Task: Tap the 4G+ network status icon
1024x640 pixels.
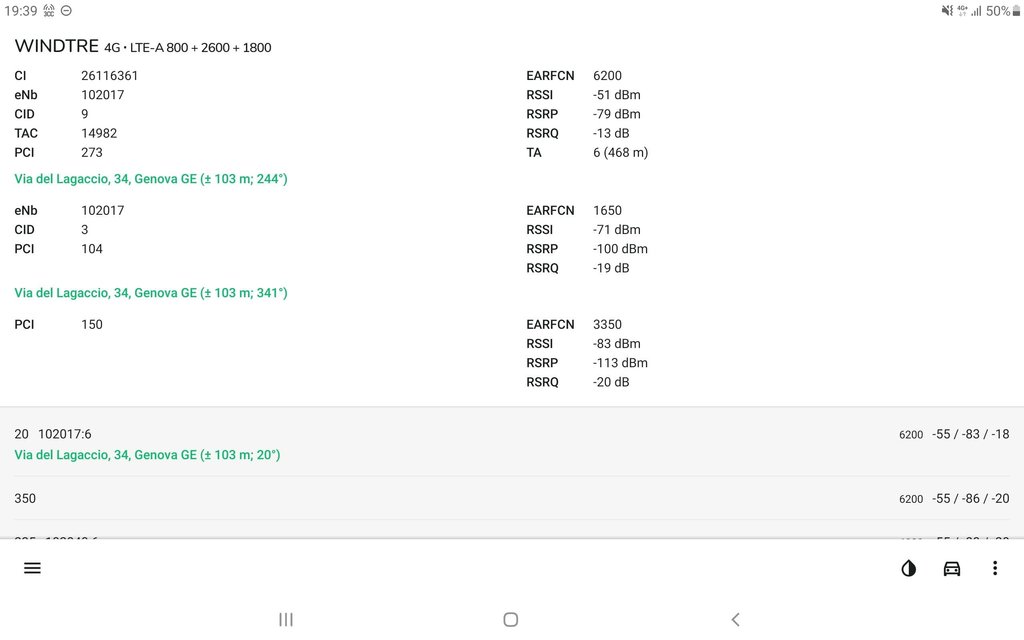Action: (x=962, y=11)
